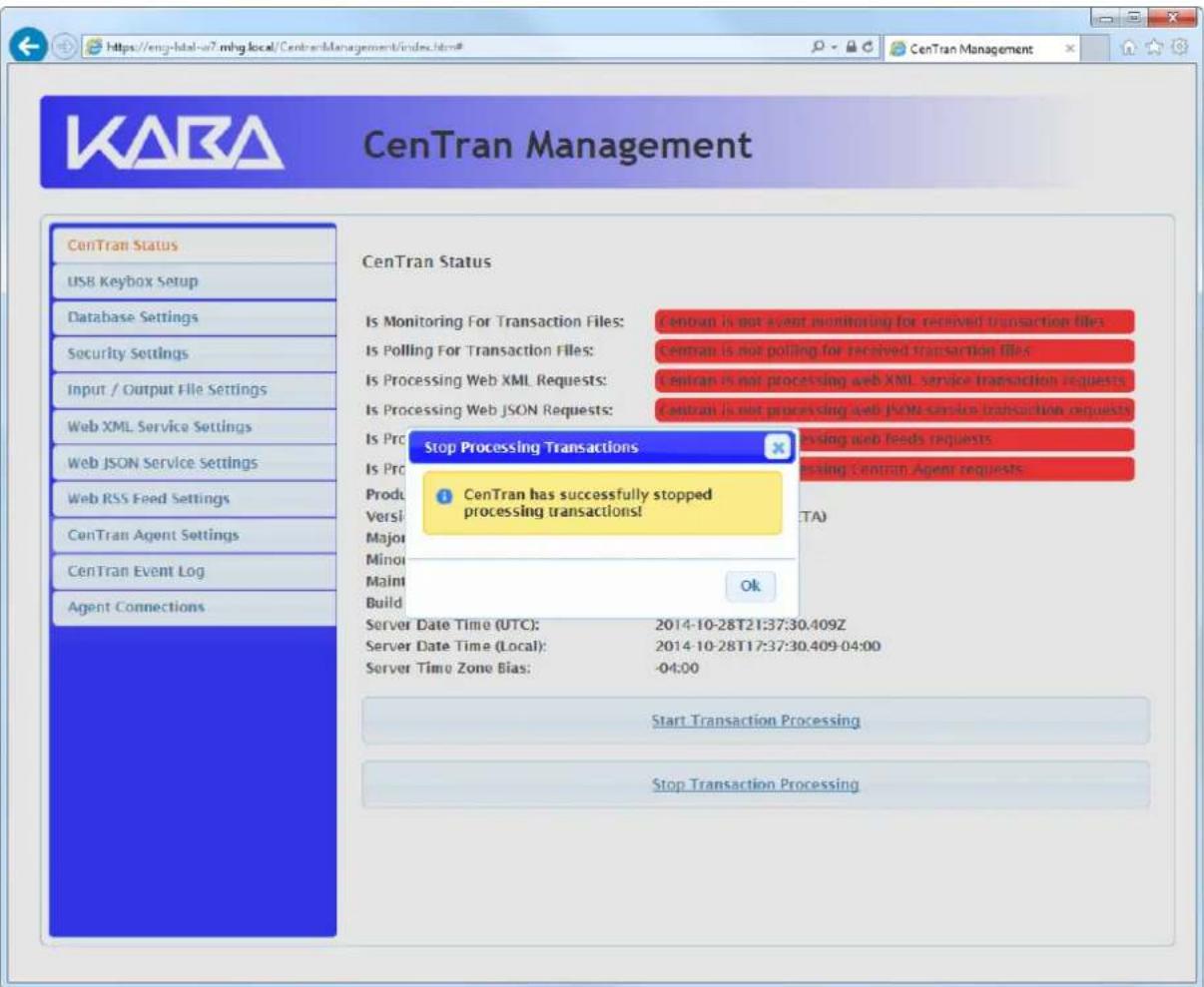
Task: Click Stop Transaction Processing
Action: pos(756,784)
